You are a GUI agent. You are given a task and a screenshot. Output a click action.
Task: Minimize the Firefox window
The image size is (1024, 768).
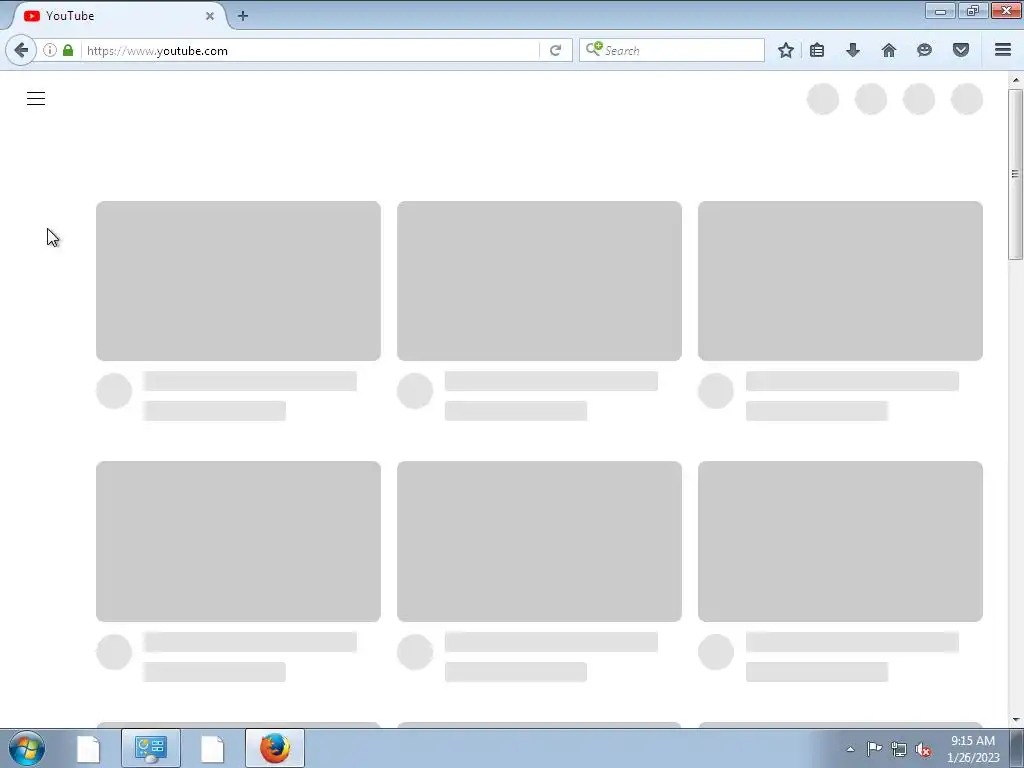click(940, 10)
